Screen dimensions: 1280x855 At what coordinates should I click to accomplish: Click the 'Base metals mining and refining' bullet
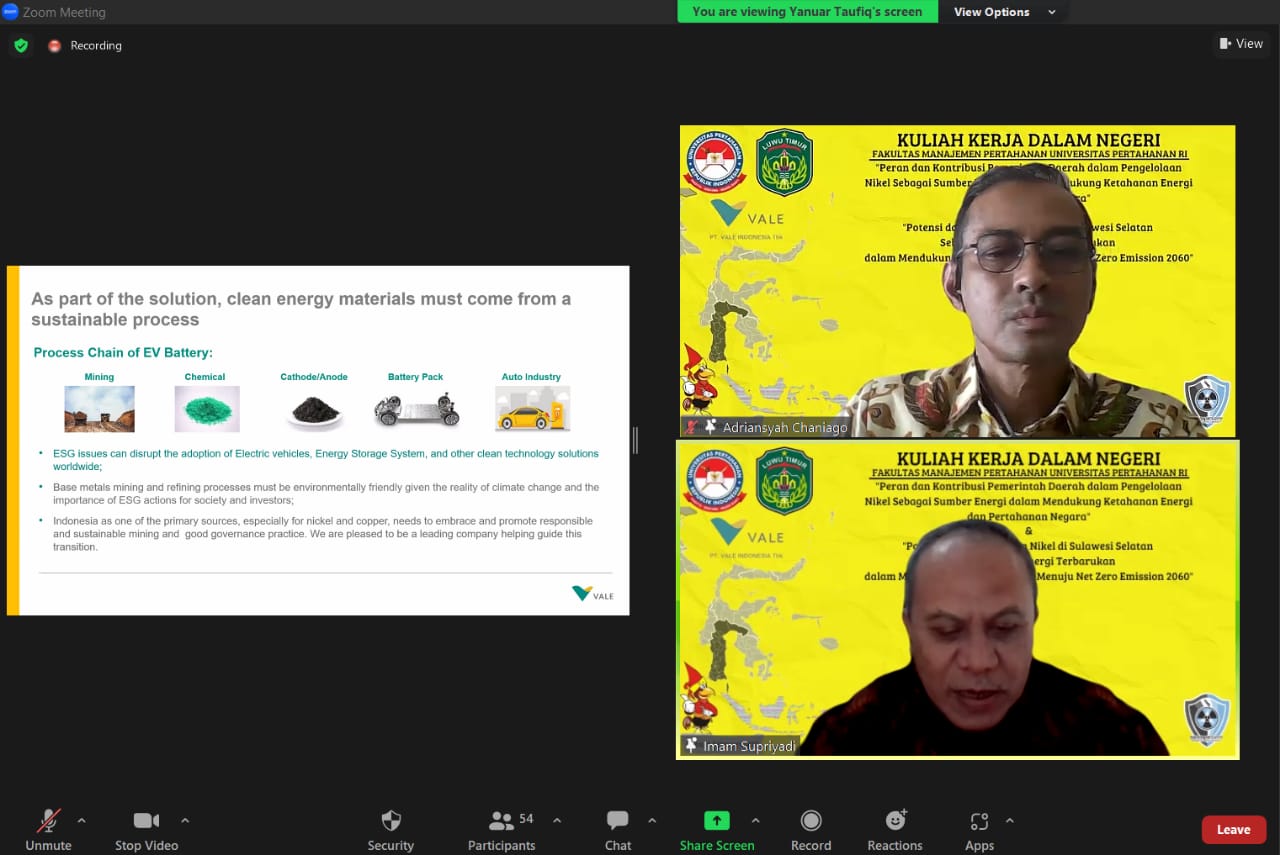(x=326, y=494)
